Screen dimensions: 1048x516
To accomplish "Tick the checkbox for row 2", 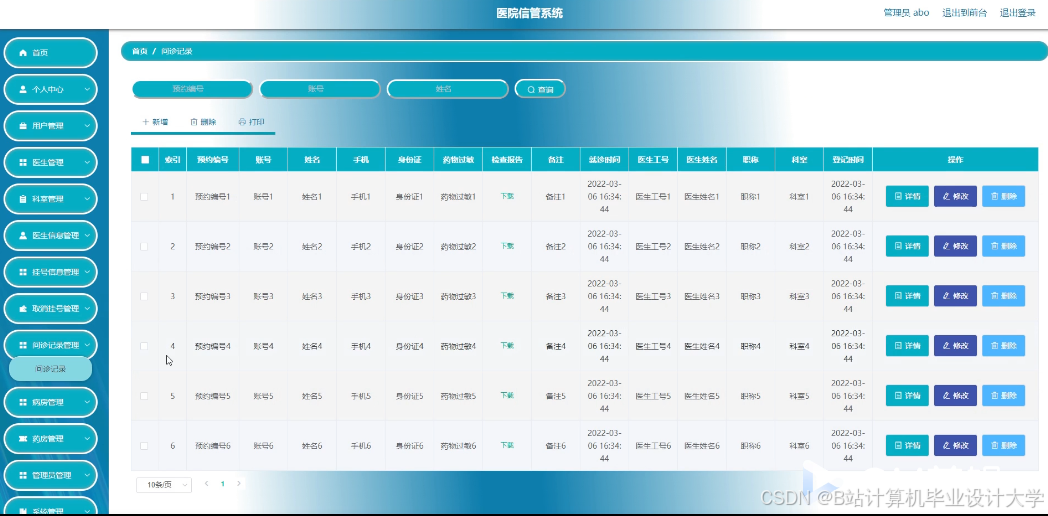I will (144, 246).
